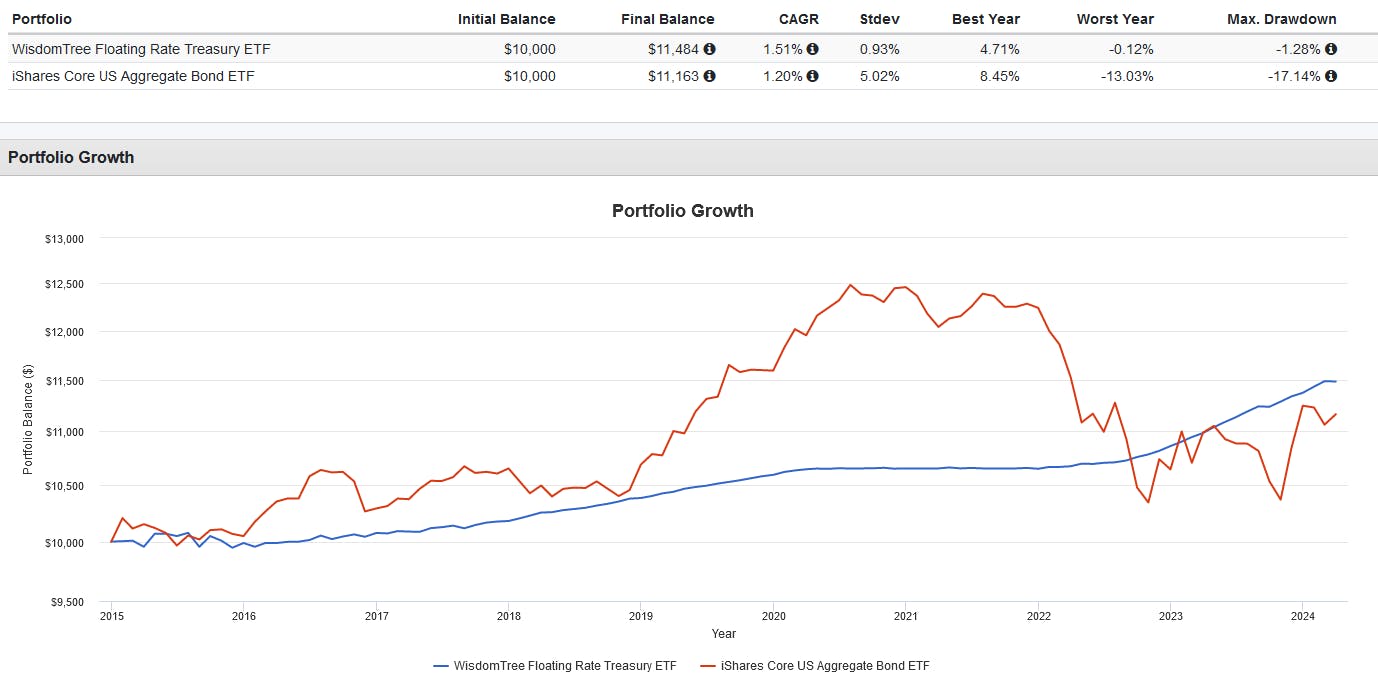
Task: Click the Max. Drawdown column header
Action: [1281, 19]
